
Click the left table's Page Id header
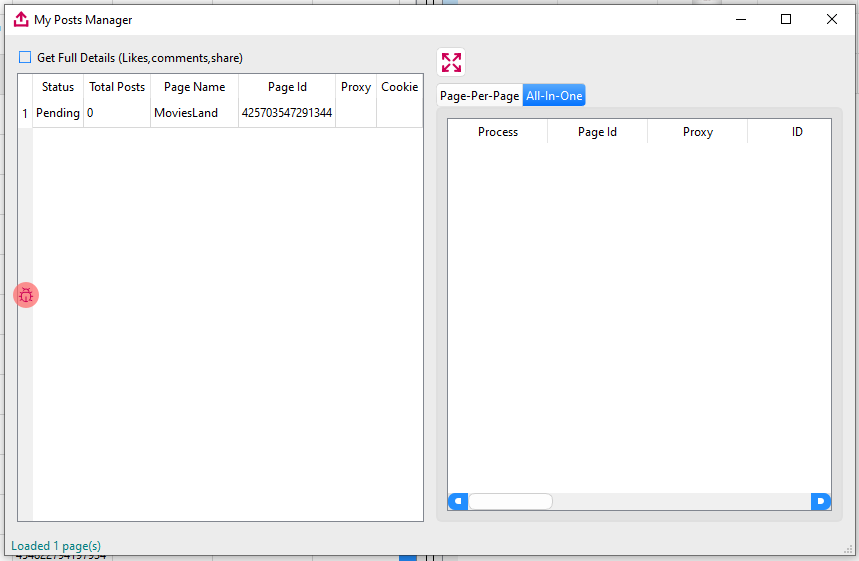(287, 87)
